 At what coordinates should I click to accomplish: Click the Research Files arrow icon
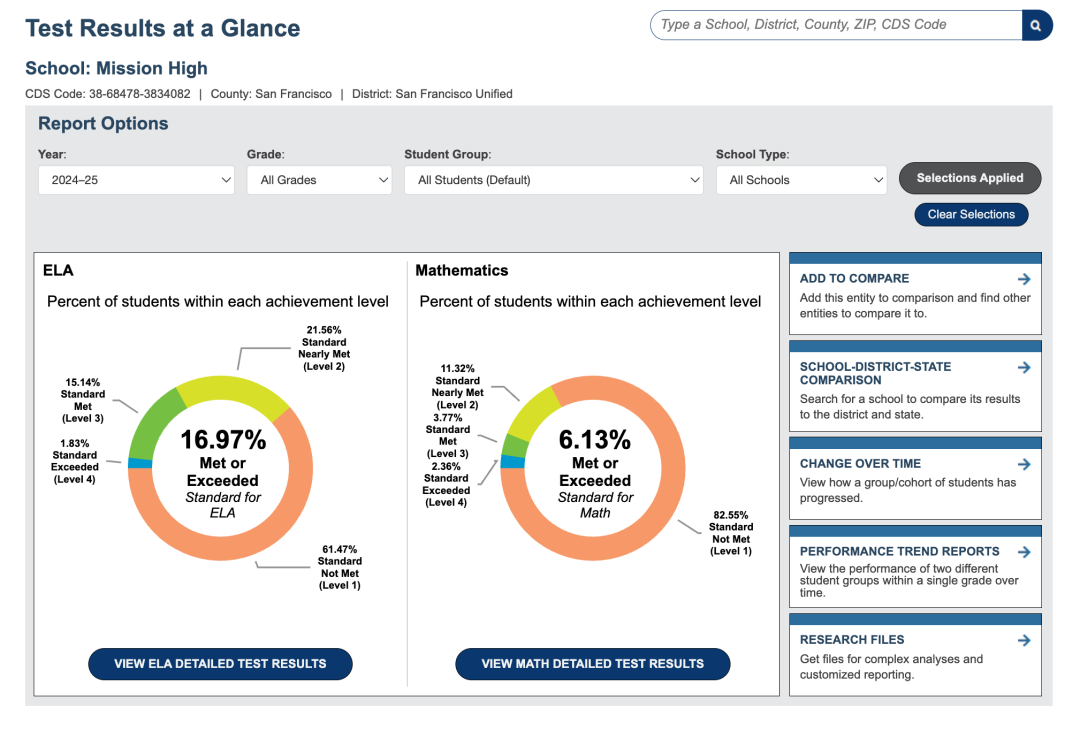pyautogui.click(x=1024, y=640)
